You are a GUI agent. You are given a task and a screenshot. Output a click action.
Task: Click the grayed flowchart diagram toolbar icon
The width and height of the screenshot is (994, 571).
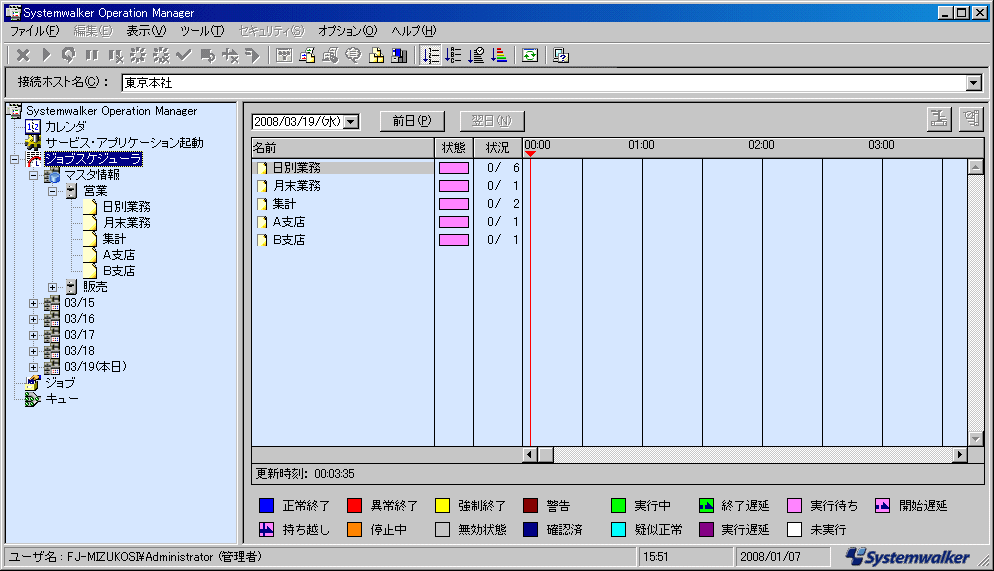coord(284,56)
